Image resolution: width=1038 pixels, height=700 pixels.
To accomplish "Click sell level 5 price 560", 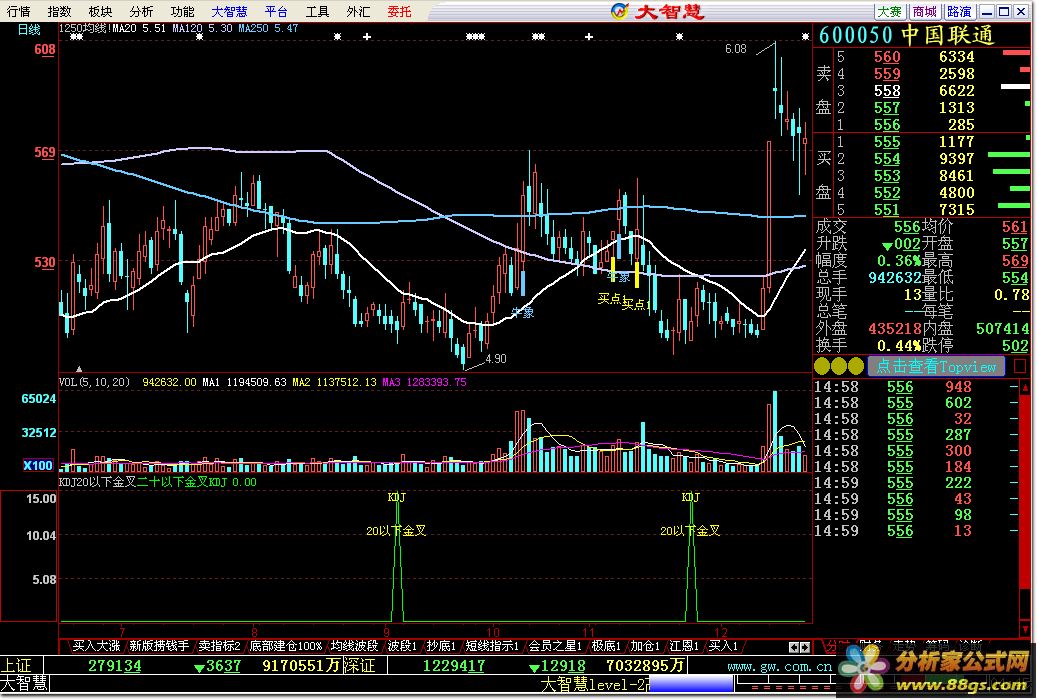I will point(887,57).
